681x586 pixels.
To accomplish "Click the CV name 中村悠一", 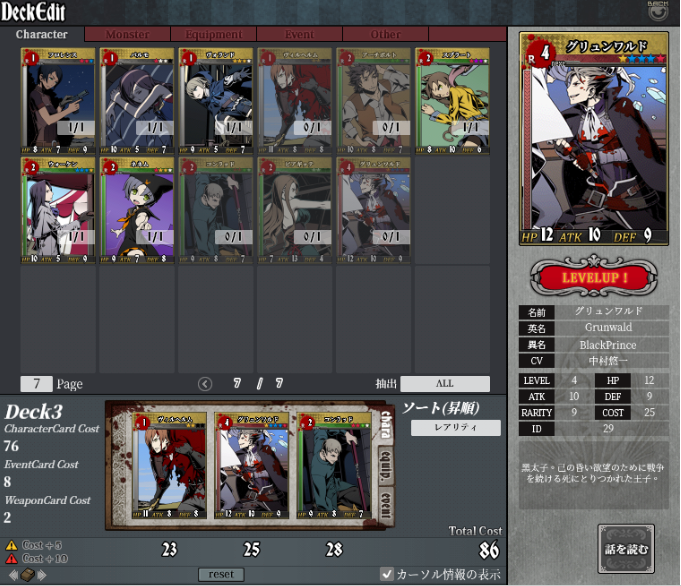I will pyautogui.click(x=608, y=361).
